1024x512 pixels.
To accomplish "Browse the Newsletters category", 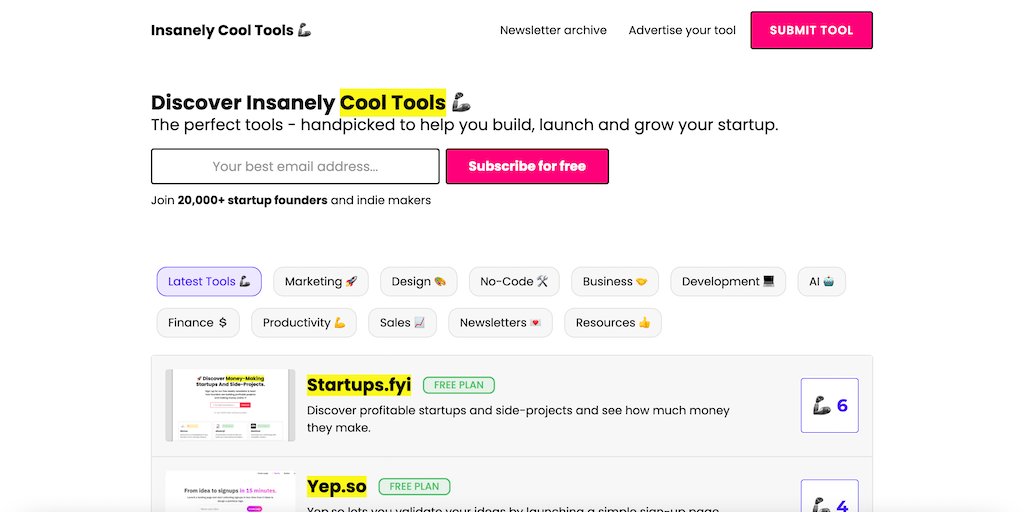I will click(x=500, y=323).
